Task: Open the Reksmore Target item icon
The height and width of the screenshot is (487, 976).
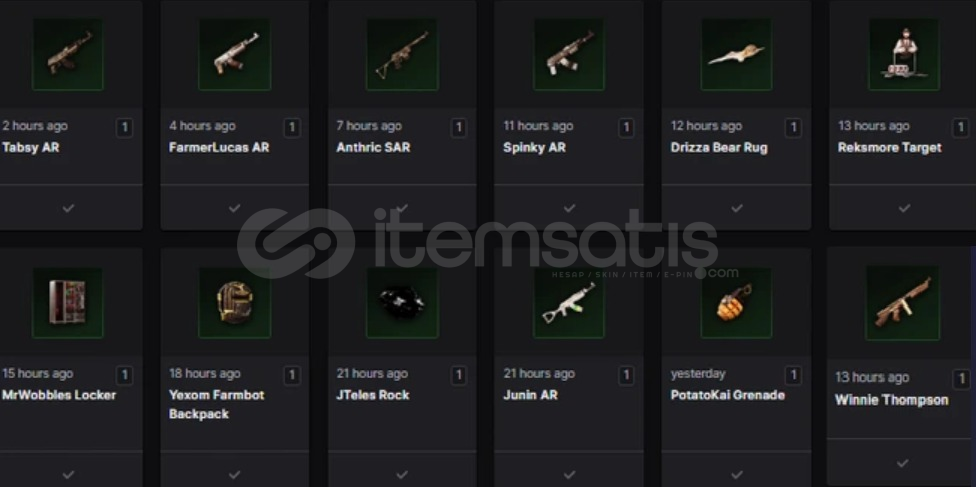Action: coord(904,54)
